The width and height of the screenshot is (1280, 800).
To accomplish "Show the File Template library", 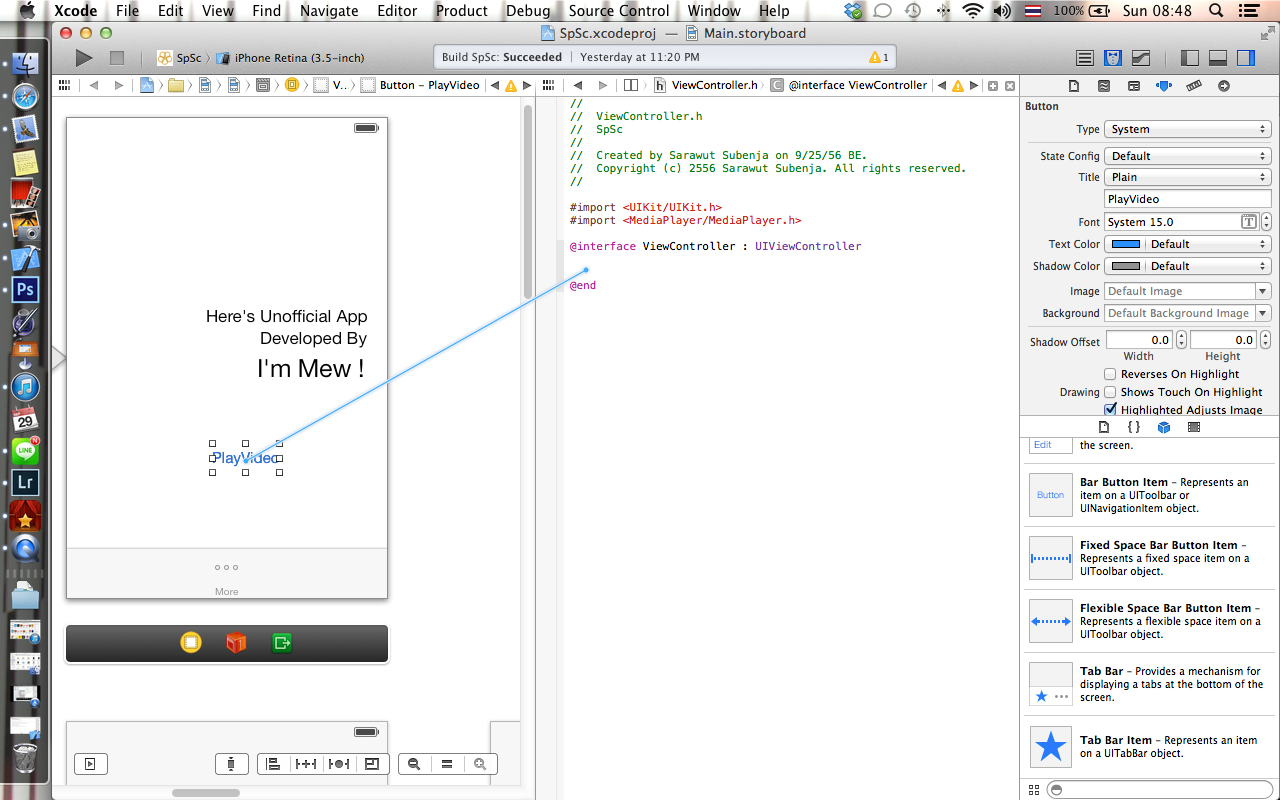I will tap(1104, 427).
